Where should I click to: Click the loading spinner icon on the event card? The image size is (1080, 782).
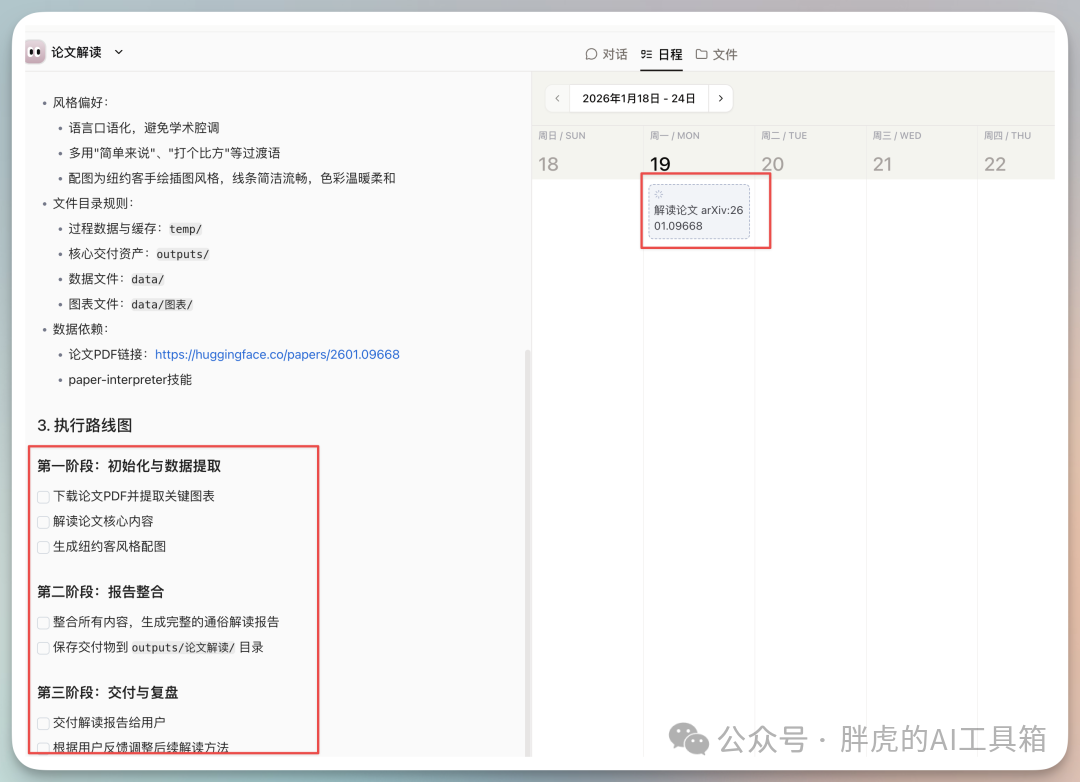click(659, 194)
